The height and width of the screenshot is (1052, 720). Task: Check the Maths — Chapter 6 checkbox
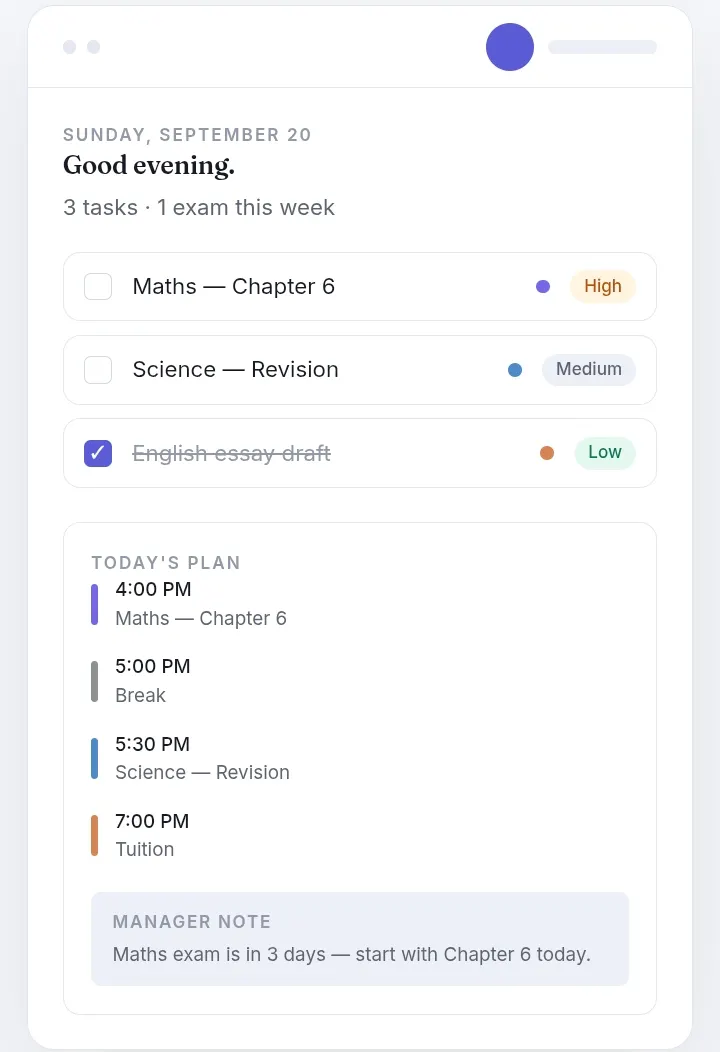tap(98, 286)
